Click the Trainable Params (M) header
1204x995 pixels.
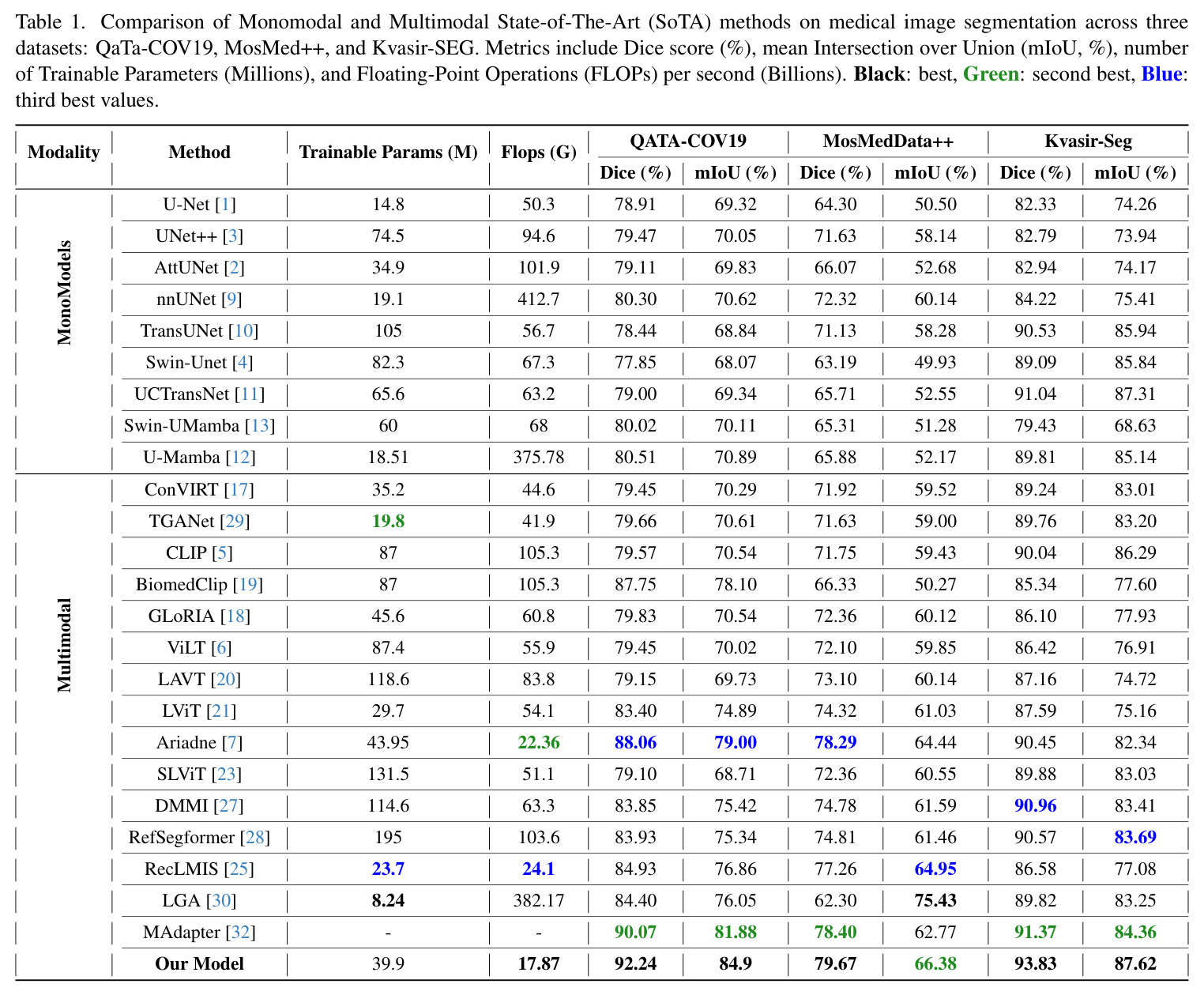pyautogui.click(x=389, y=153)
